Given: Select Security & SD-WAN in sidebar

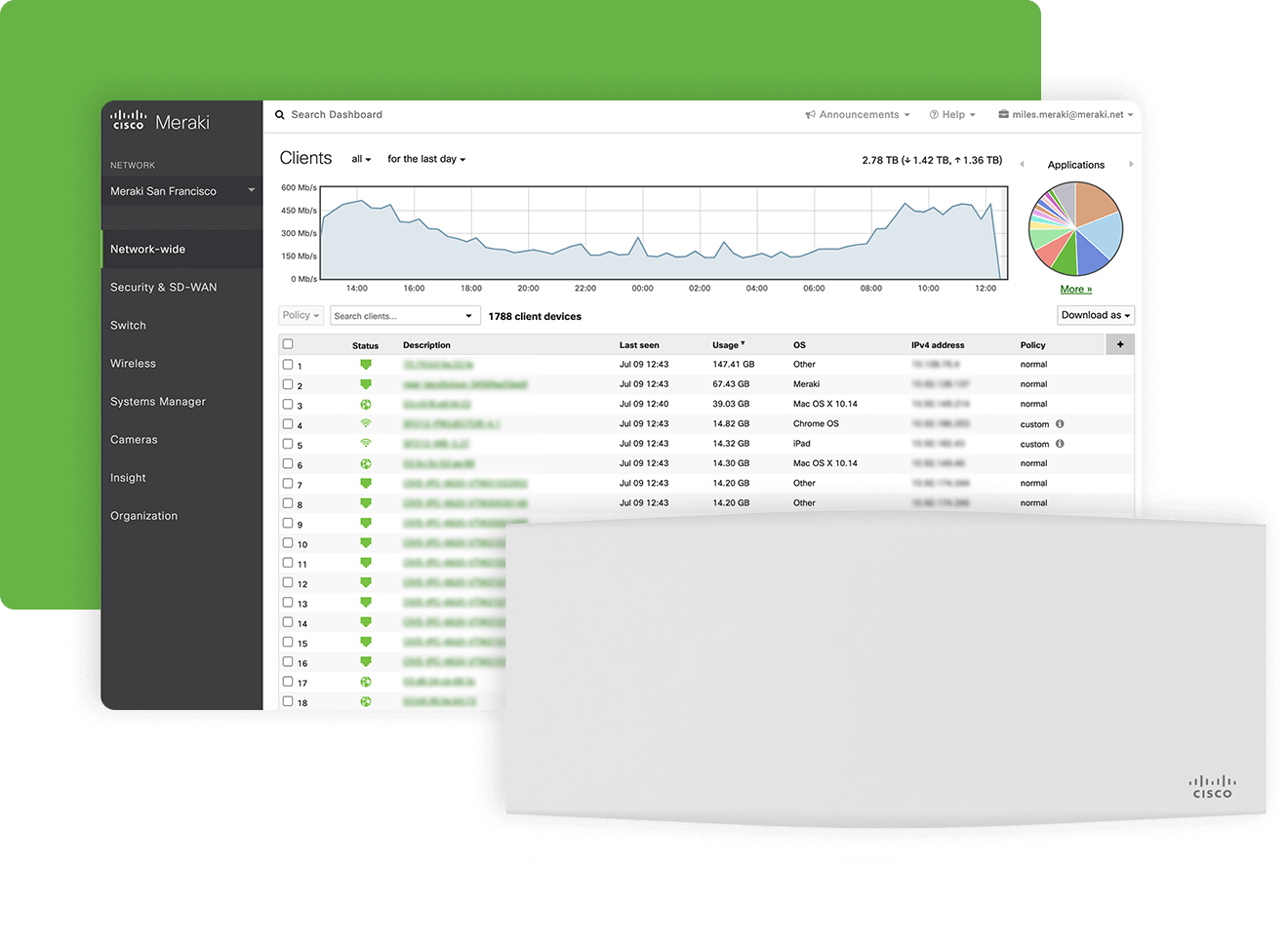Looking at the screenshot, I should 163,288.
